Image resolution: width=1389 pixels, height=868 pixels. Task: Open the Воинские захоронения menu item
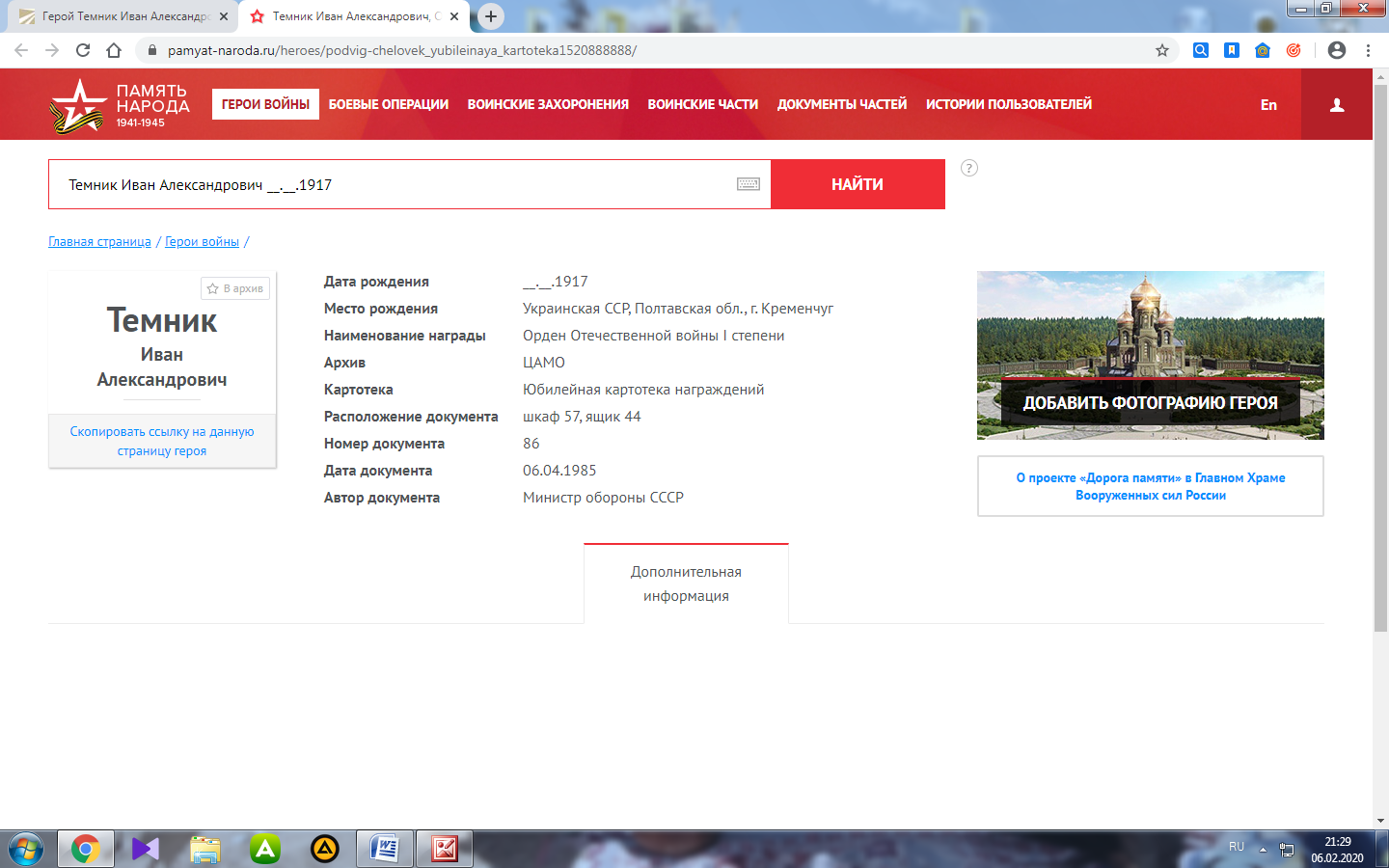pyautogui.click(x=548, y=104)
